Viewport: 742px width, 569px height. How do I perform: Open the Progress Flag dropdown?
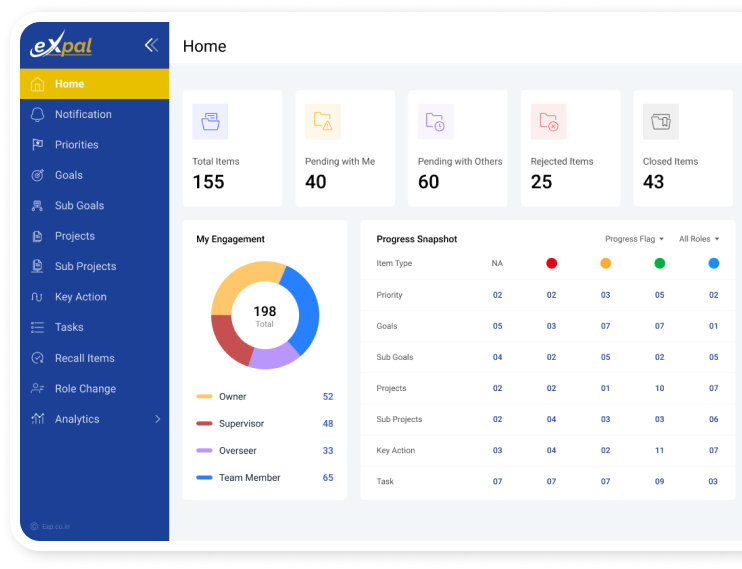[x=634, y=239]
